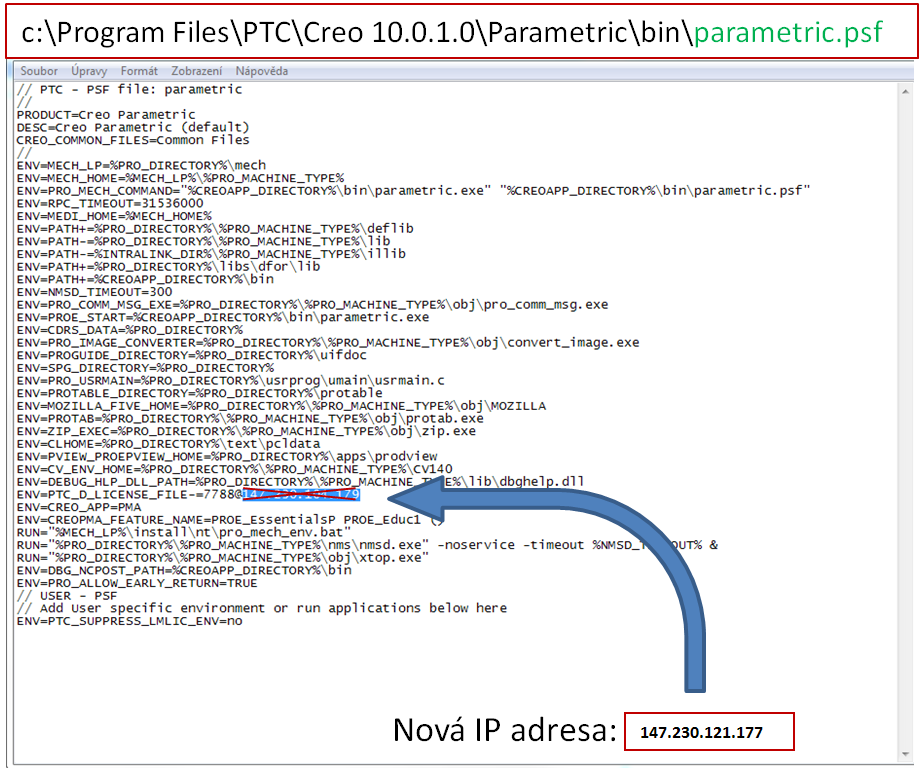Image resolution: width=921 pixels, height=768 pixels.
Task: Click the ENV=SPG_DIRECTORY line
Action: coord(145,368)
